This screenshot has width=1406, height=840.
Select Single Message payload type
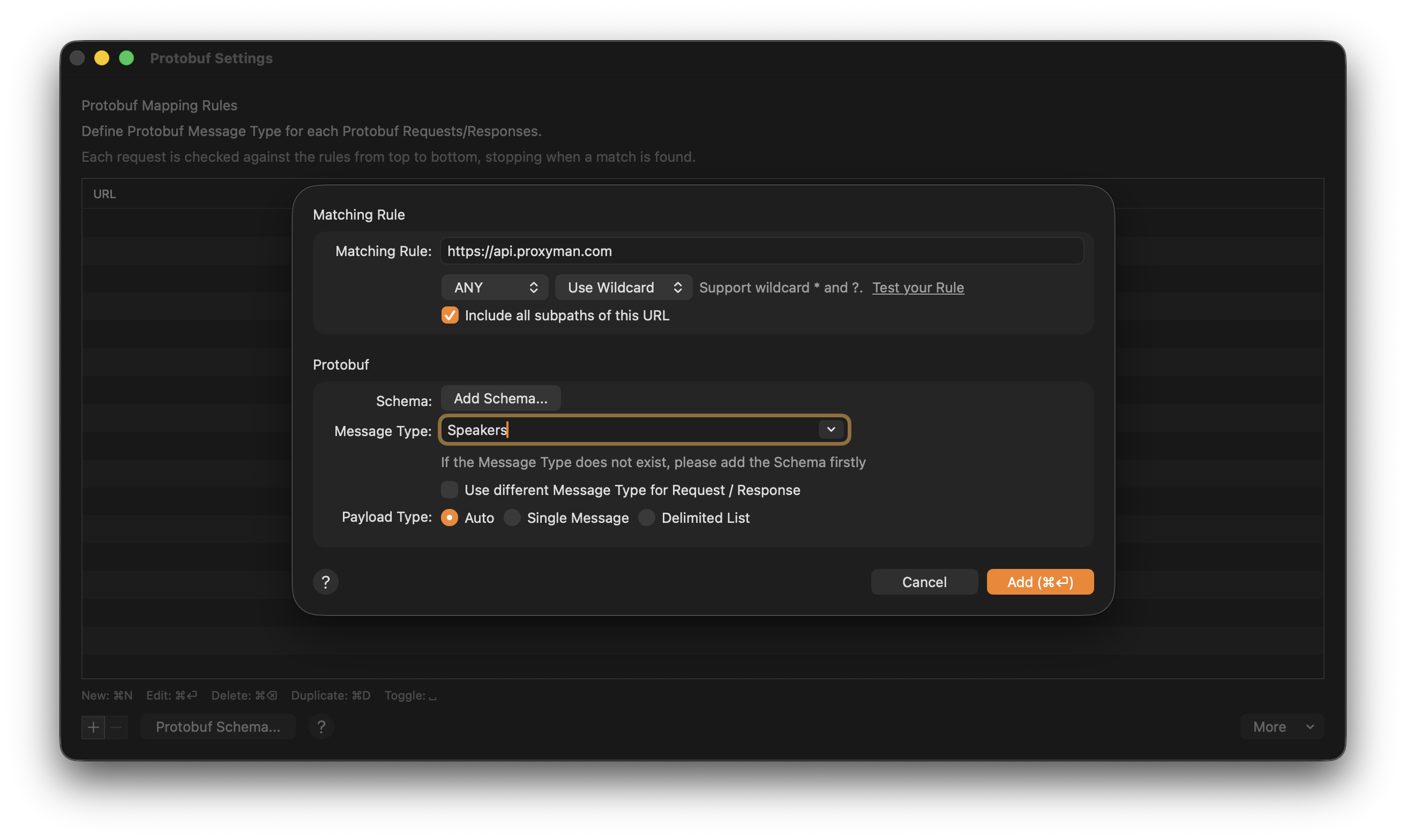[512, 517]
